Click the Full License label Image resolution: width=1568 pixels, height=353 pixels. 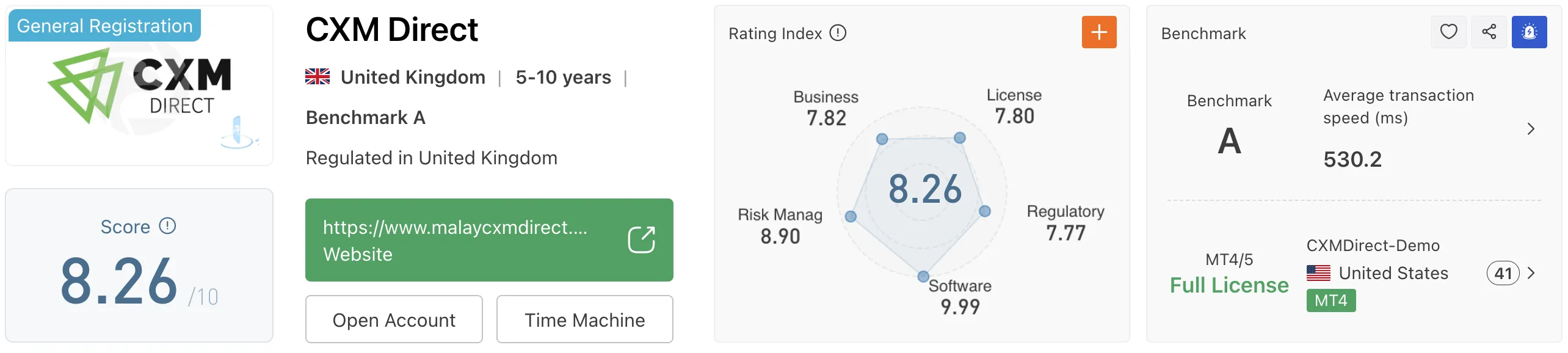coord(1229,285)
